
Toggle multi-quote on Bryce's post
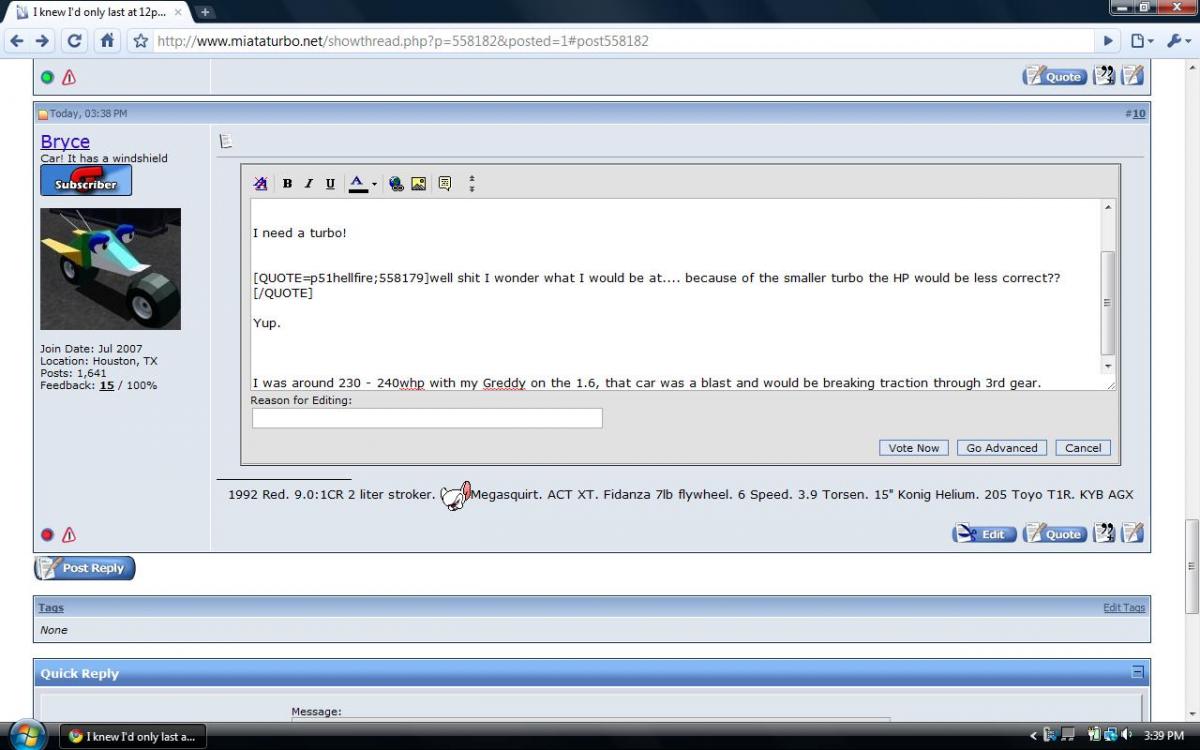[x=1104, y=534]
